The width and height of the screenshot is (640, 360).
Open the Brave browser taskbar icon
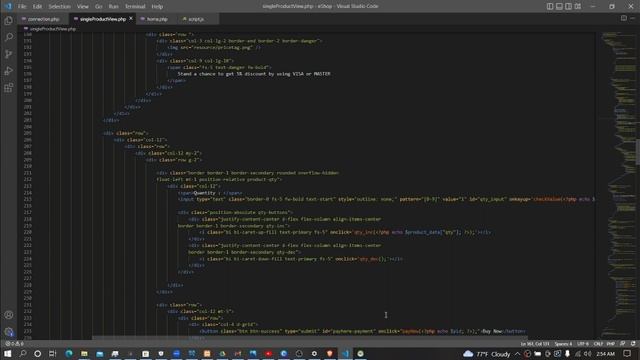click(x=330, y=353)
